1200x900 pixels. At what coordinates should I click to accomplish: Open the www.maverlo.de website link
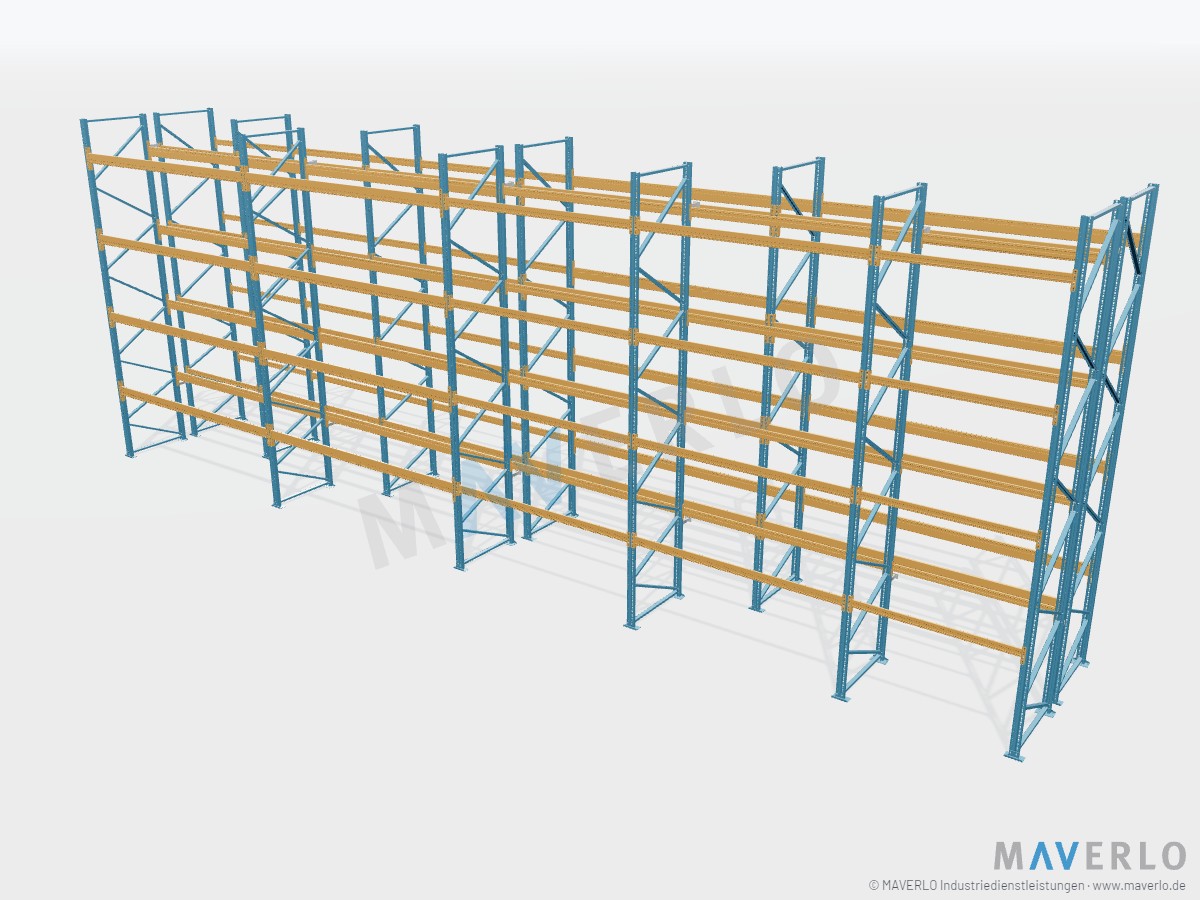[1139, 886]
